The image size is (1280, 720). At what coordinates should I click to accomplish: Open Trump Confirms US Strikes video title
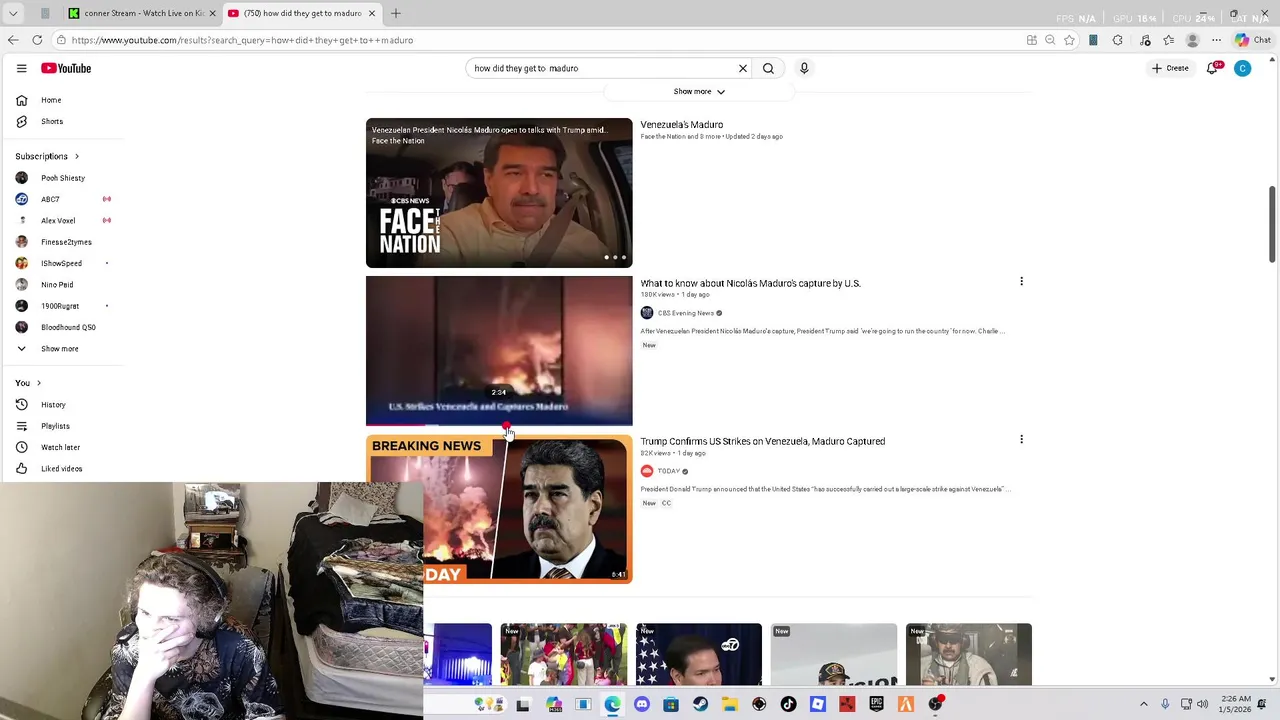coord(762,441)
